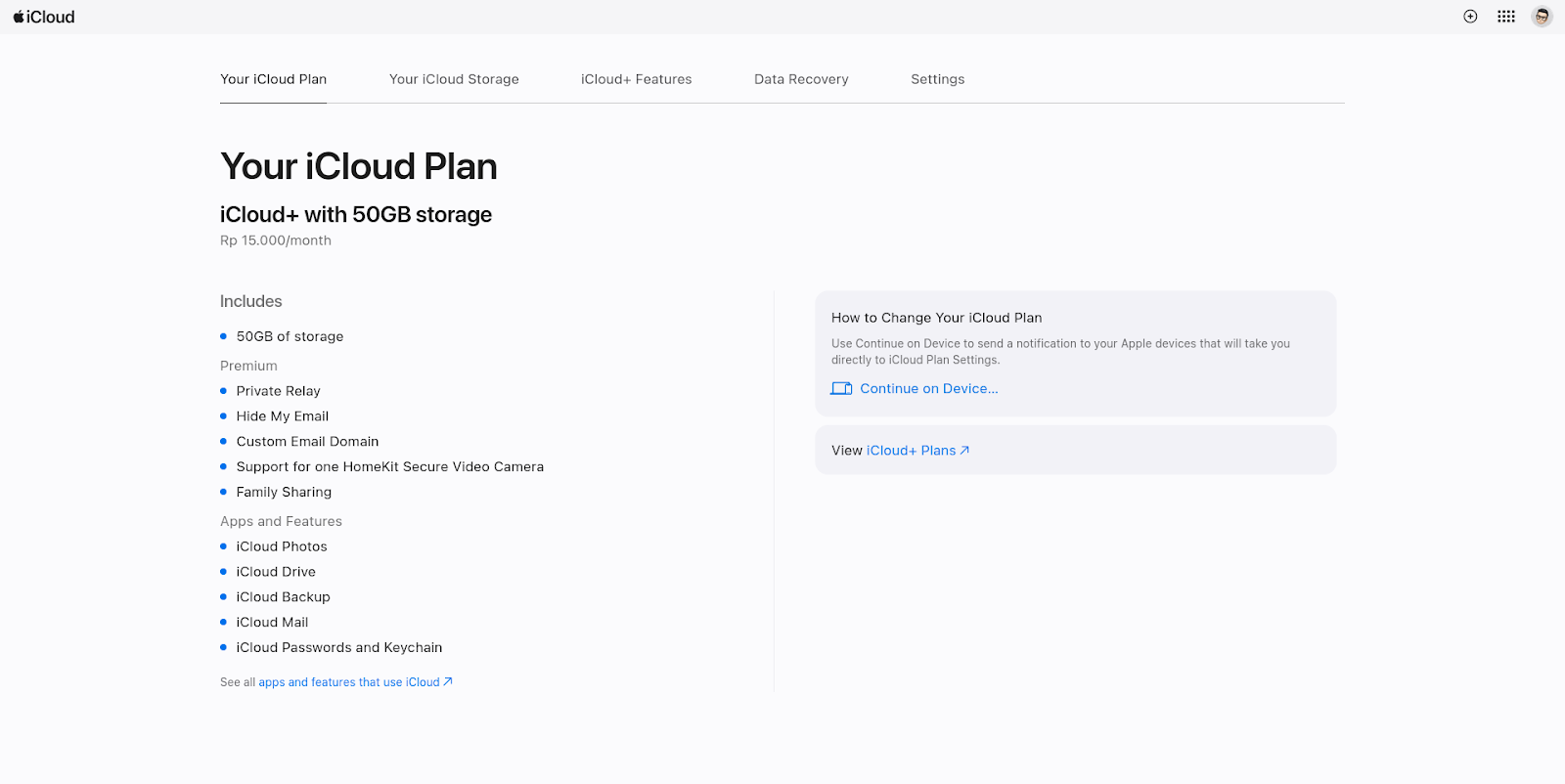1565x784 pixels.
Task: Click the Apps and Features label
Action: tap(281, 521)
